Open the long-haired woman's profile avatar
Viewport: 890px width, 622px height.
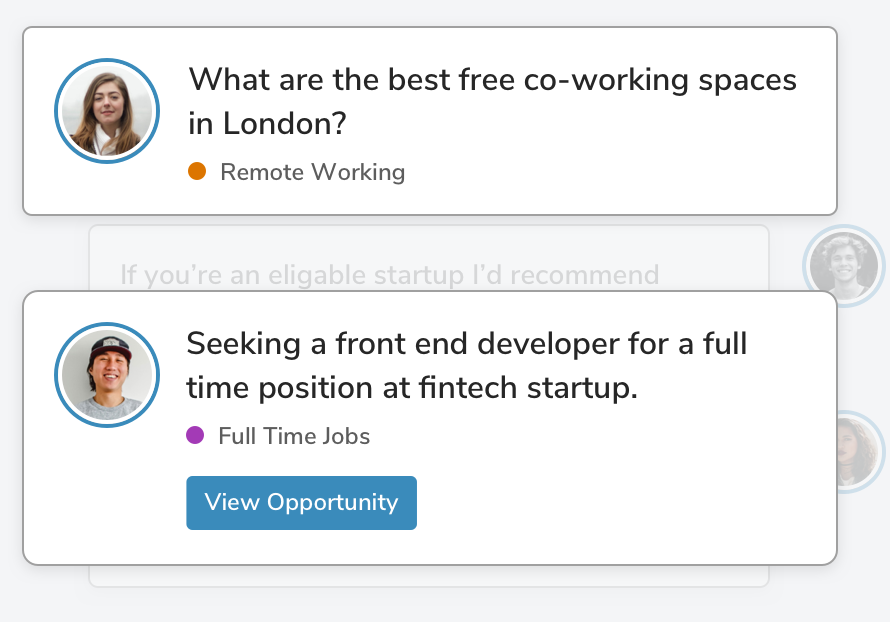tap(107, 111)
